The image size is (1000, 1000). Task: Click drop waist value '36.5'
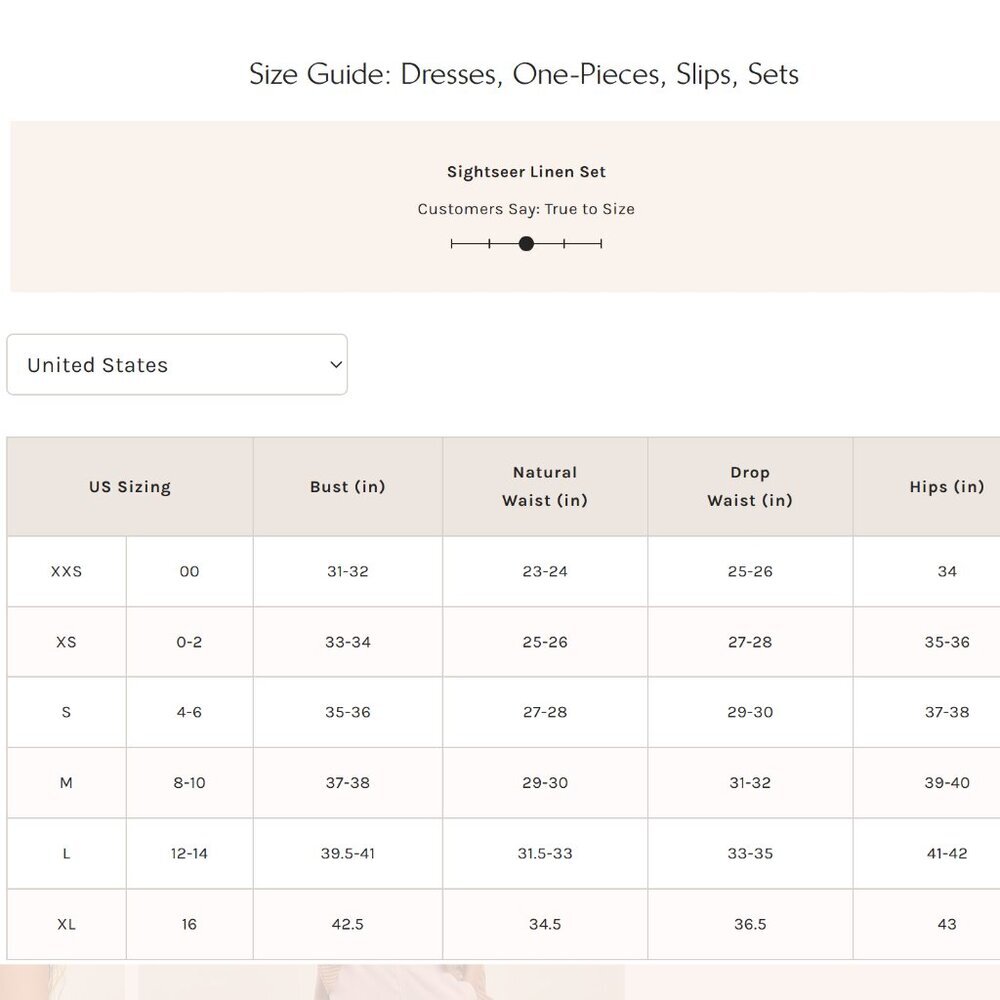(750, 924)
